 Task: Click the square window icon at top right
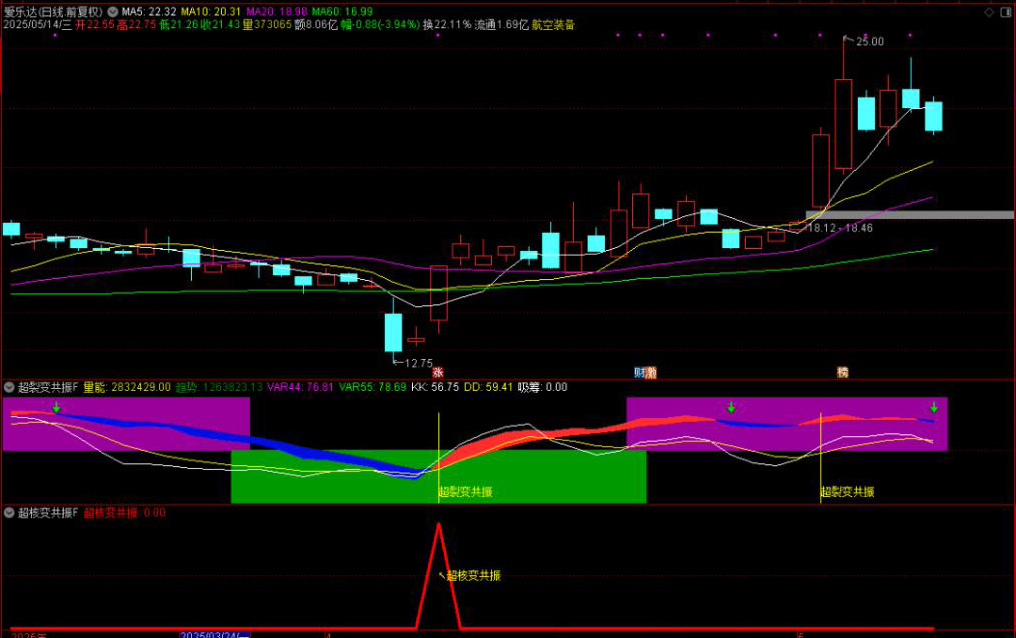tap(1004, 11)
